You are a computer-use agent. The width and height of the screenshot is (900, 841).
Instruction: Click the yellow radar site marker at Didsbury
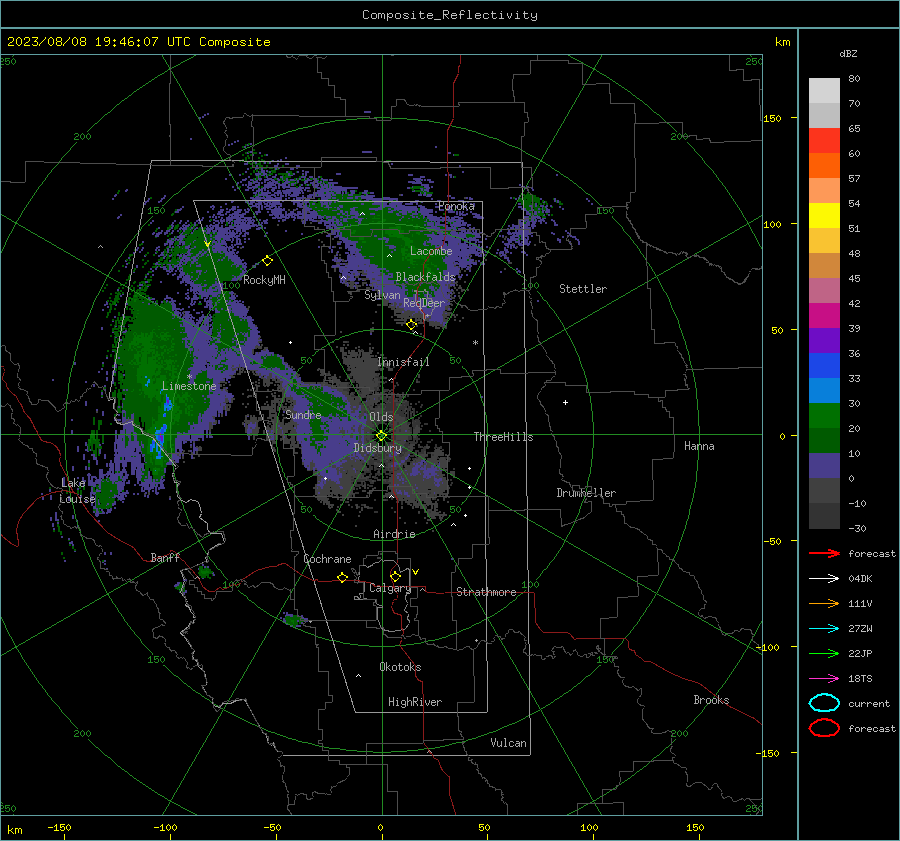pyautogui.click(x=381, y=436)
